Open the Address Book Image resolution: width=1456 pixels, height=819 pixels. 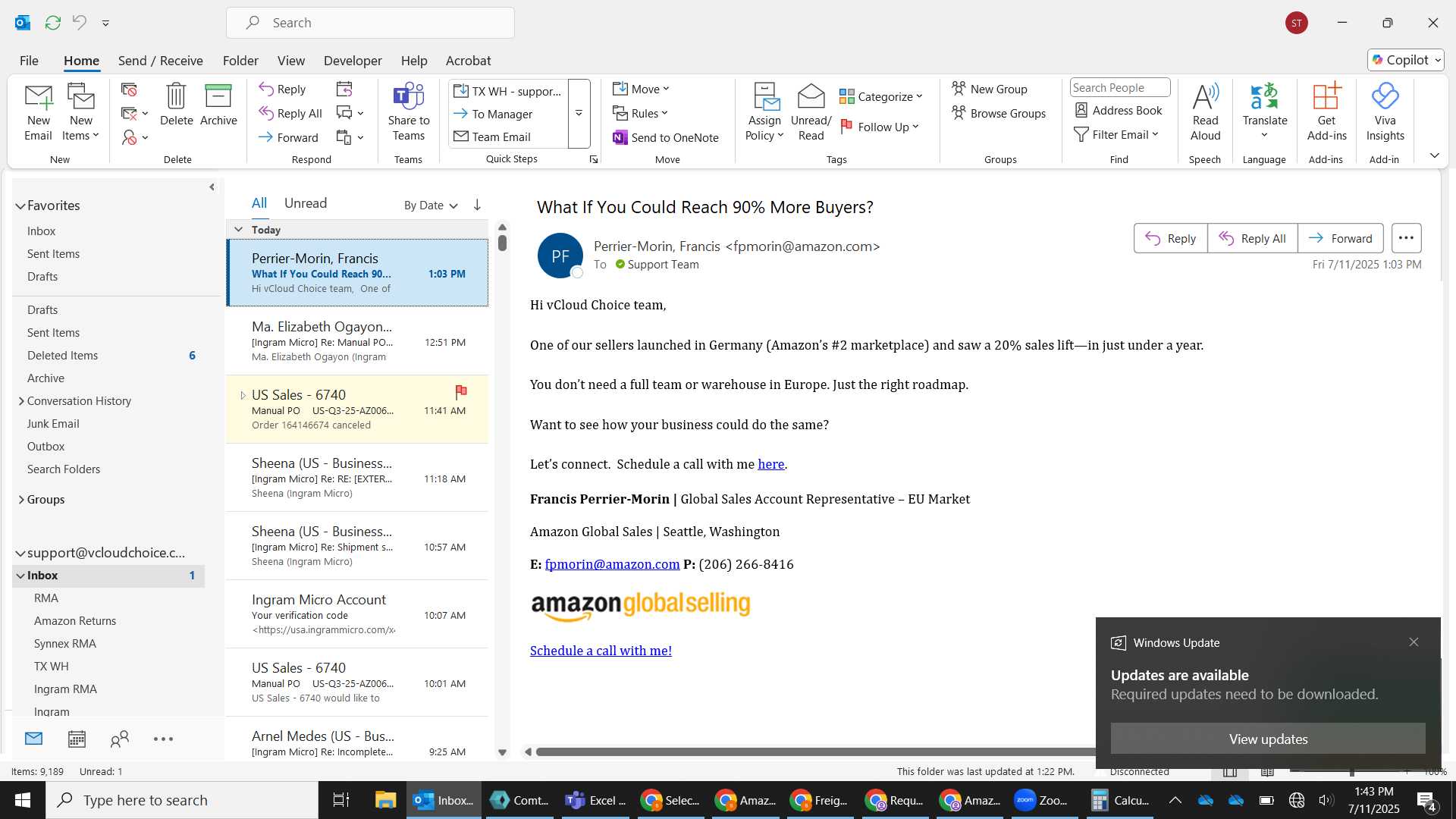[x=1119, y=111]
